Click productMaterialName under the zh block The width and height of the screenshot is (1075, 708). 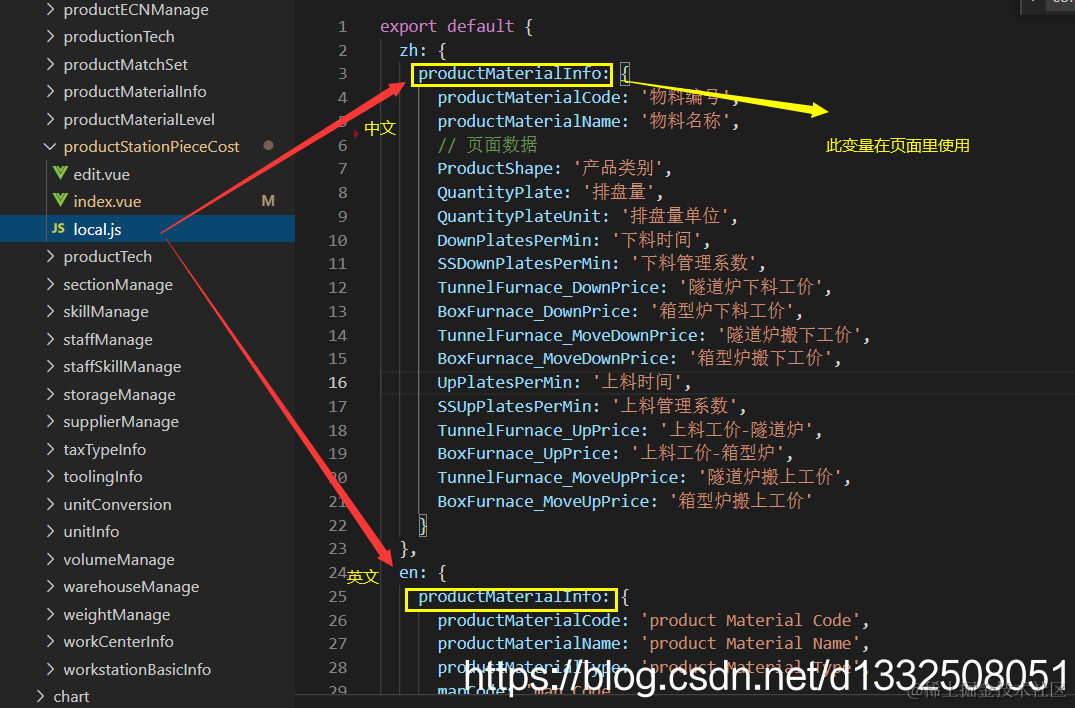[x=533, y=121]
